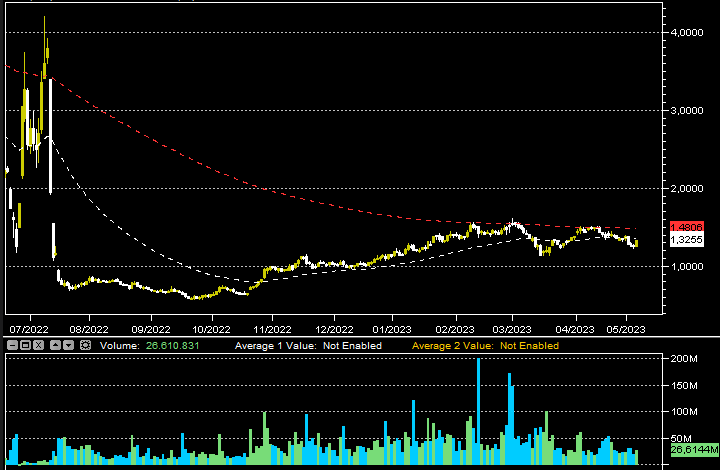Click 'Not Enabled' beside Average 1 Value
Screen dimensions: 720x470
click(352, 346)
